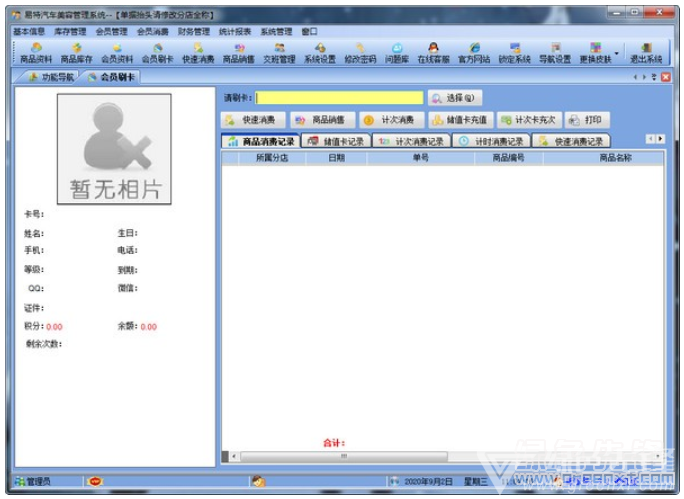Open 官方网站 browser icon
This screenshot has width=684, height=499.
pos(474,53)
